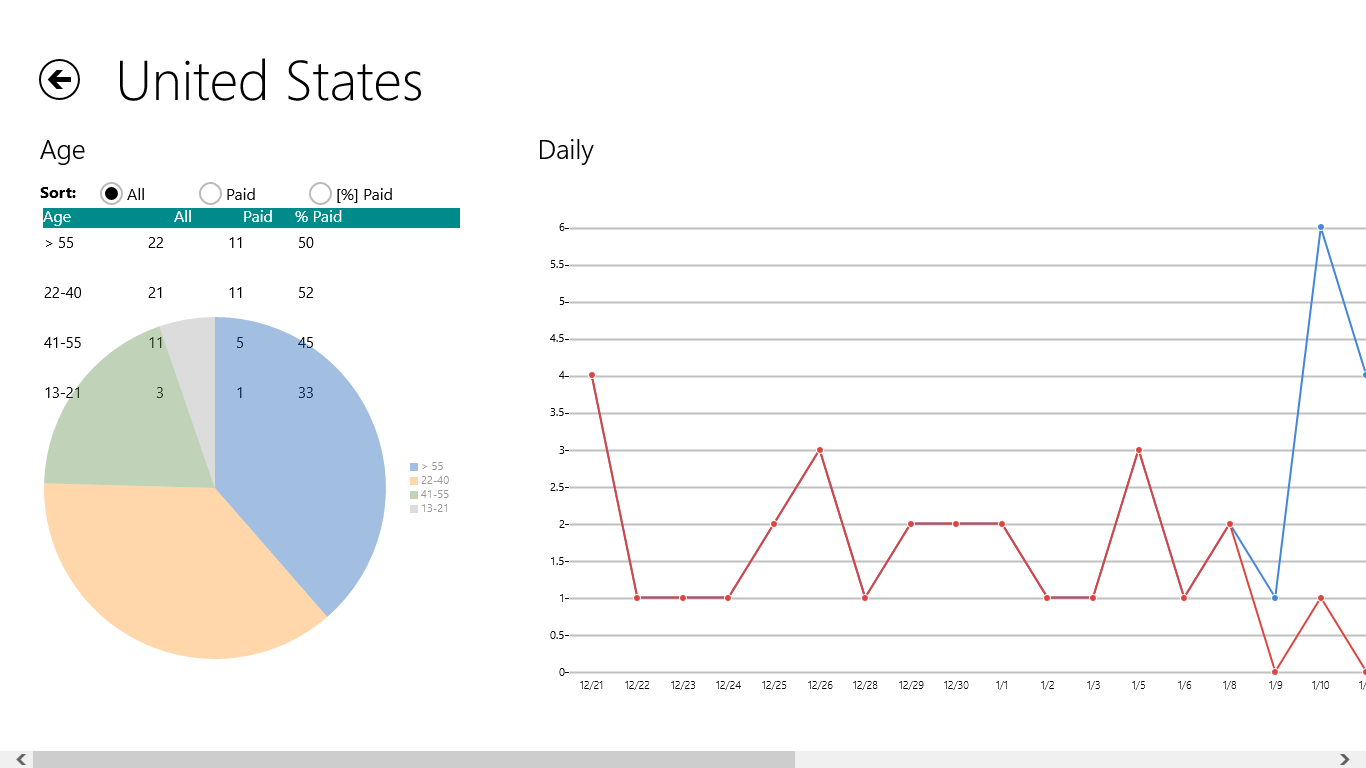The width and height of the screenshot is (1366, 768).
Task: Select the [%] Paid sort option
Action: tap(320, 194)
